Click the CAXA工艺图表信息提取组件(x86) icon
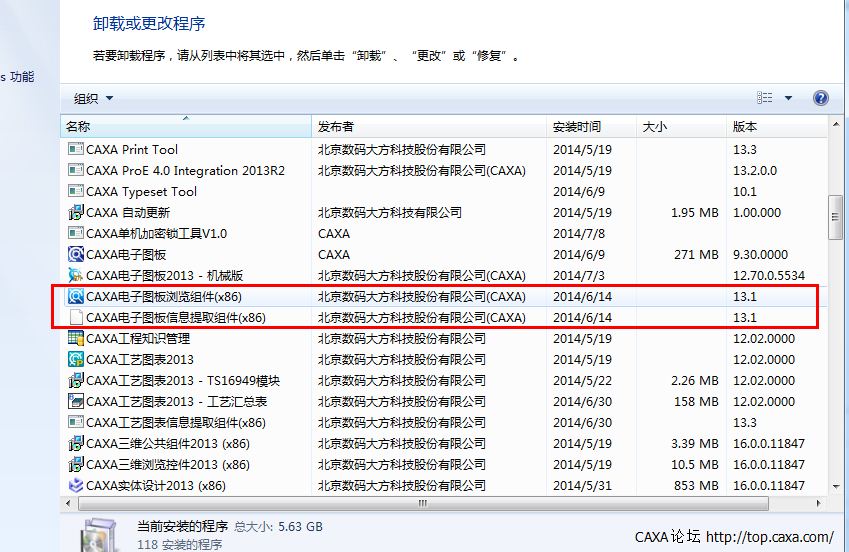The width and height of the screenshot is (849, 552). [76, 422]
